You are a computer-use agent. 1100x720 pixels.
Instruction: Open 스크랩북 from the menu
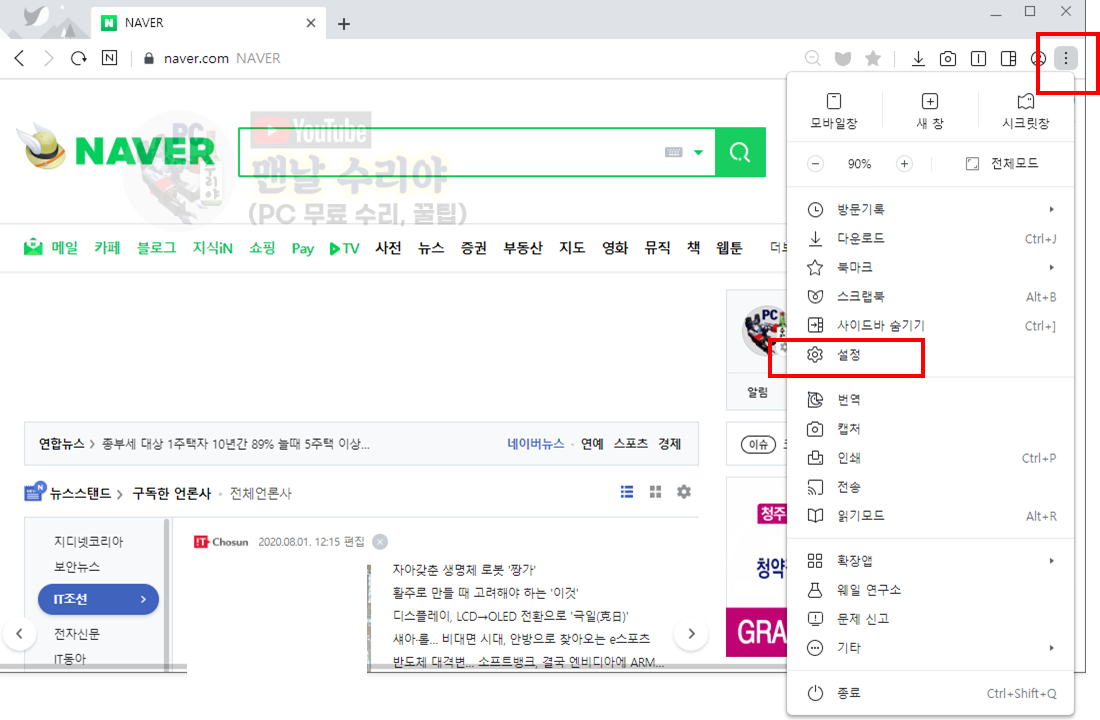pyautogui.click(x=931, y=296)
